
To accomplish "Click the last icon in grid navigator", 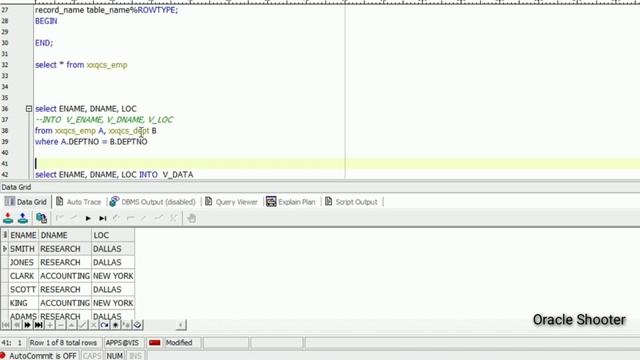I will (x=138, y=325).
